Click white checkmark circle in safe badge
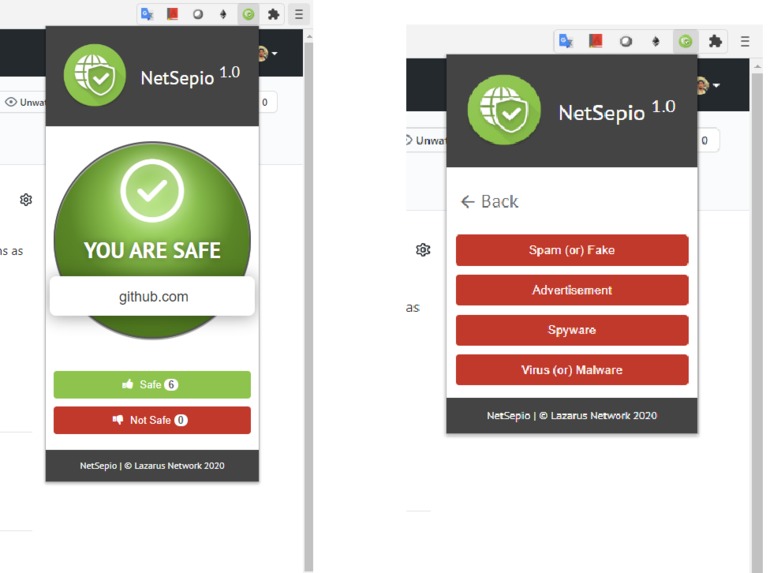 [x=152, y=191]
